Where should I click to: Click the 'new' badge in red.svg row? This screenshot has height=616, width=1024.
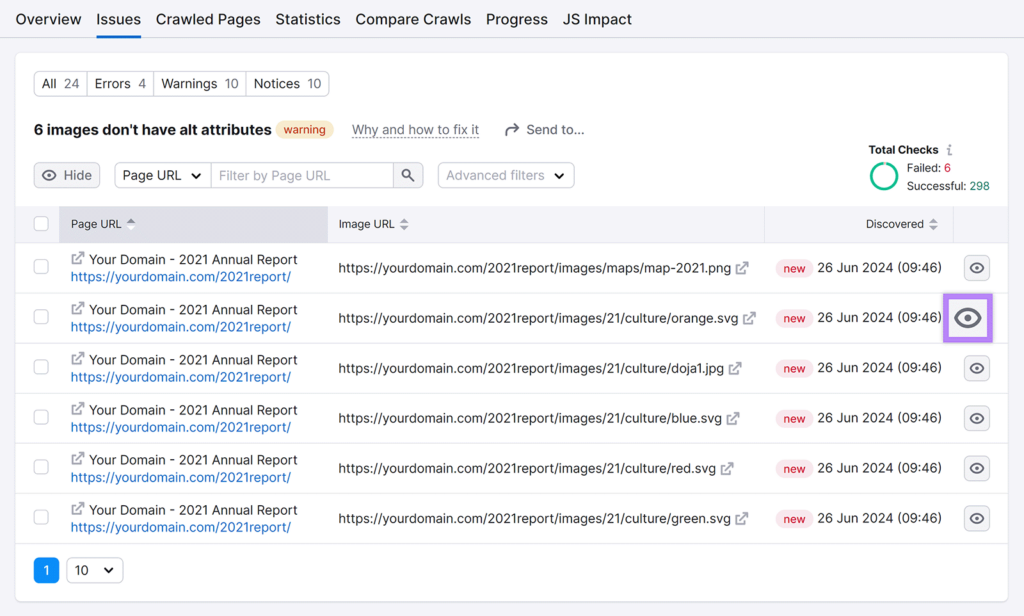(794, 469)
